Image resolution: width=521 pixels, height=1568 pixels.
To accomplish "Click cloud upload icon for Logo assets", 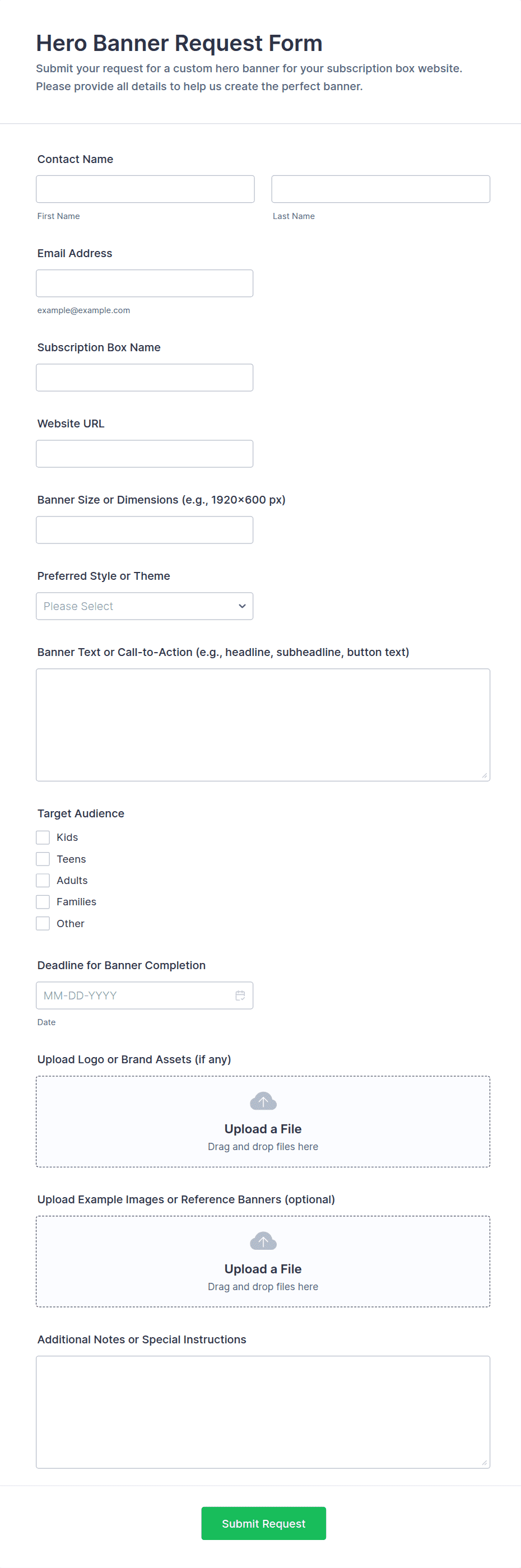I will click(x=263, y=1101).
